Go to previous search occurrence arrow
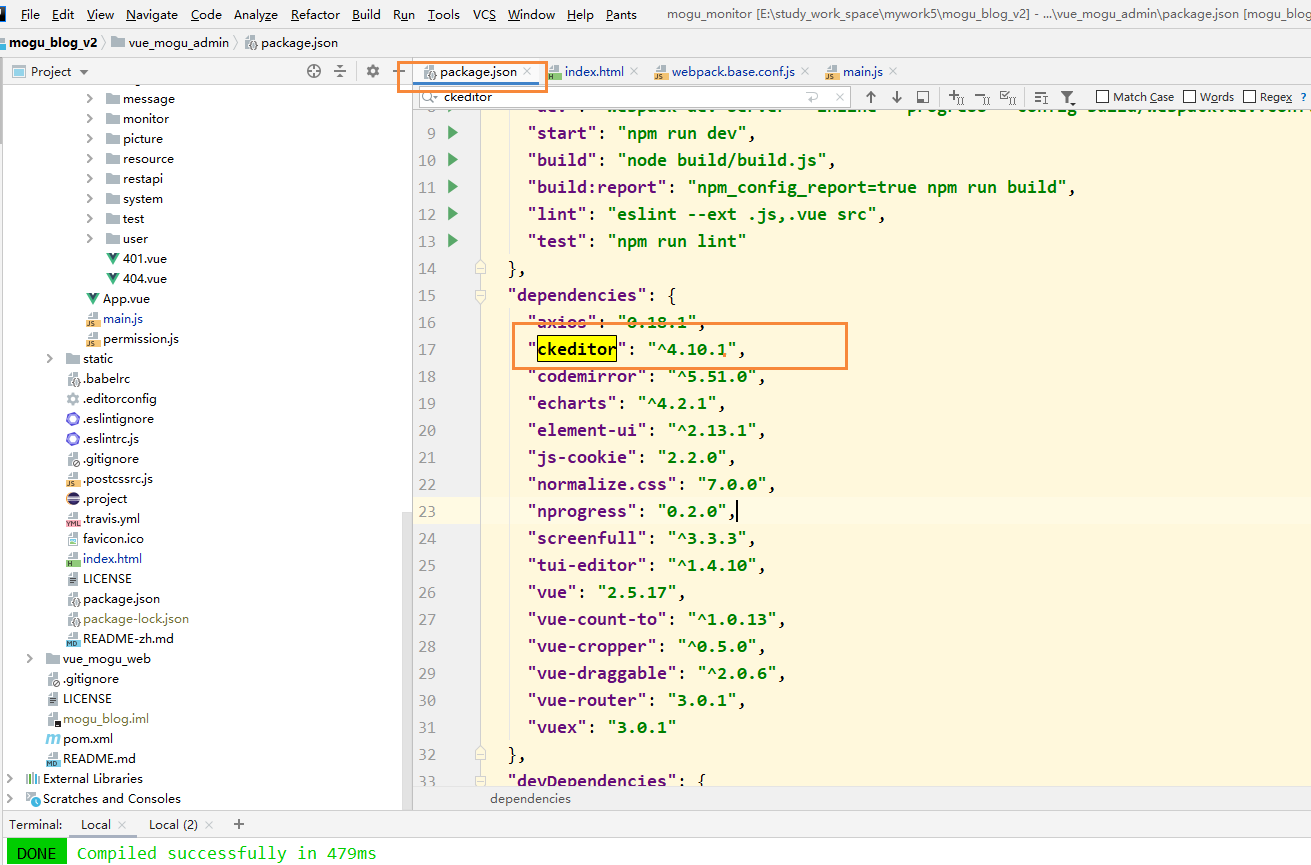 tap(871, 97)
